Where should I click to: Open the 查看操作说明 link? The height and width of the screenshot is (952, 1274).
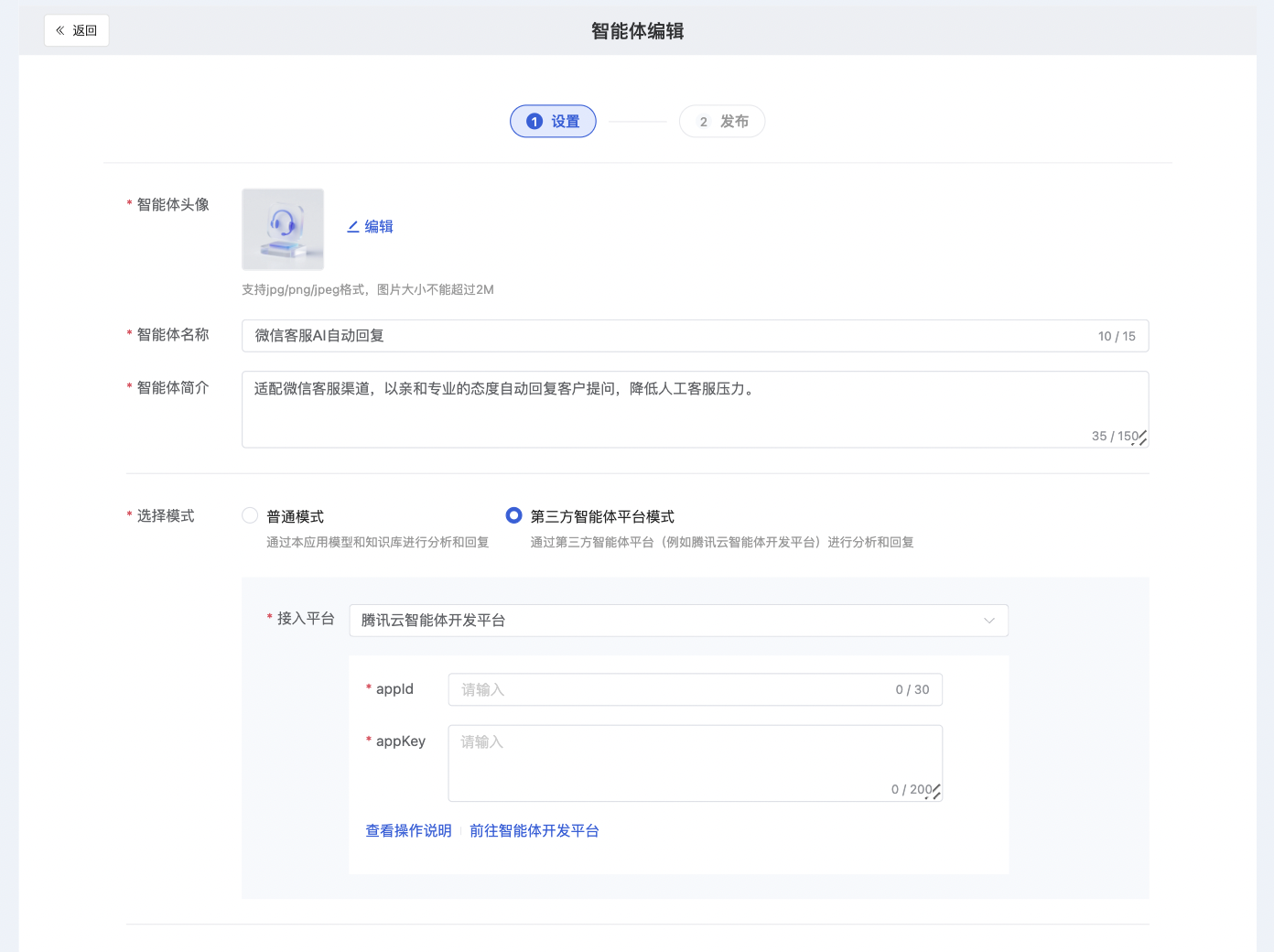click(408, 830)
